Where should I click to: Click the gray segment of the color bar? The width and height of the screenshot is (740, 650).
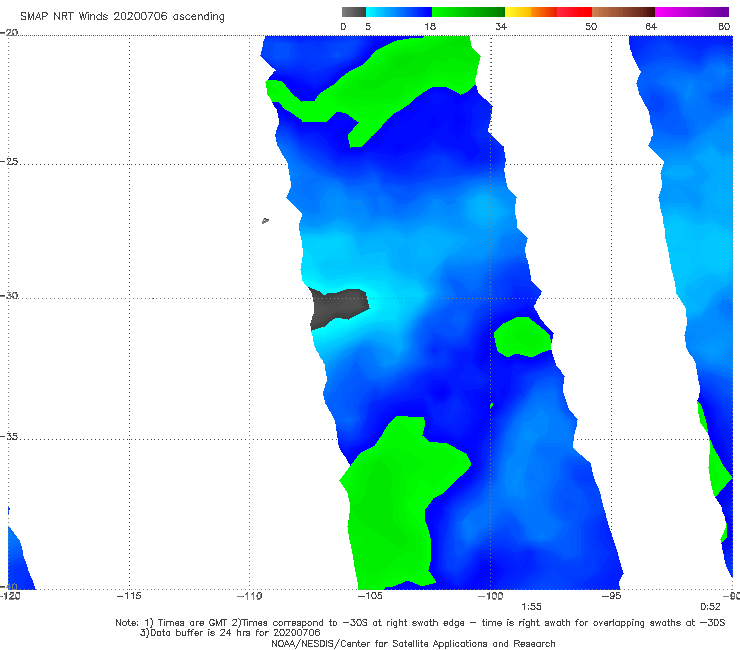[x=353, y=12]
